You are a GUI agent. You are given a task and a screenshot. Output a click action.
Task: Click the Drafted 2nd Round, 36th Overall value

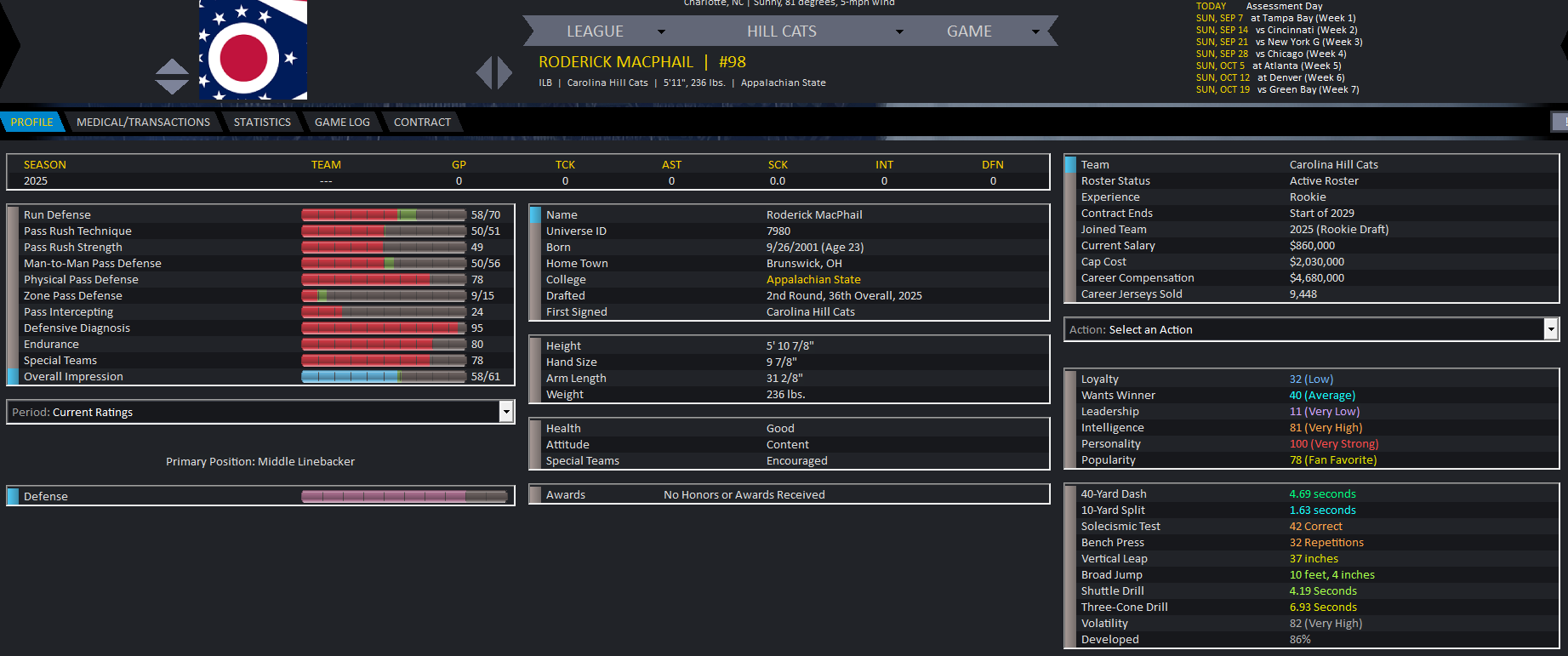[844, 295]
